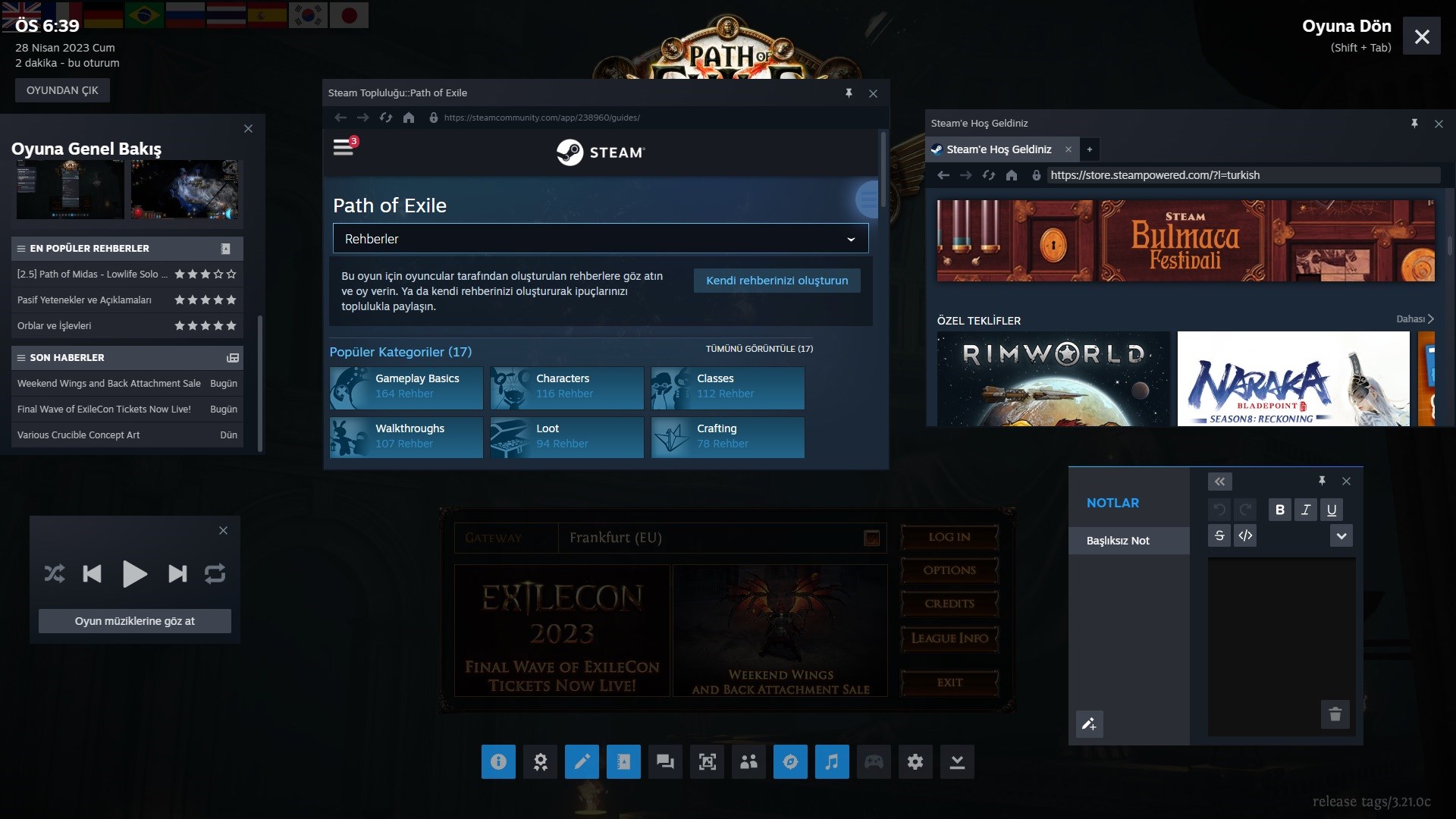Open the Naraka Bladepoint offer banner
Image resolution: width=1456 pixels, height=819 pixels.
[1294, 379]
